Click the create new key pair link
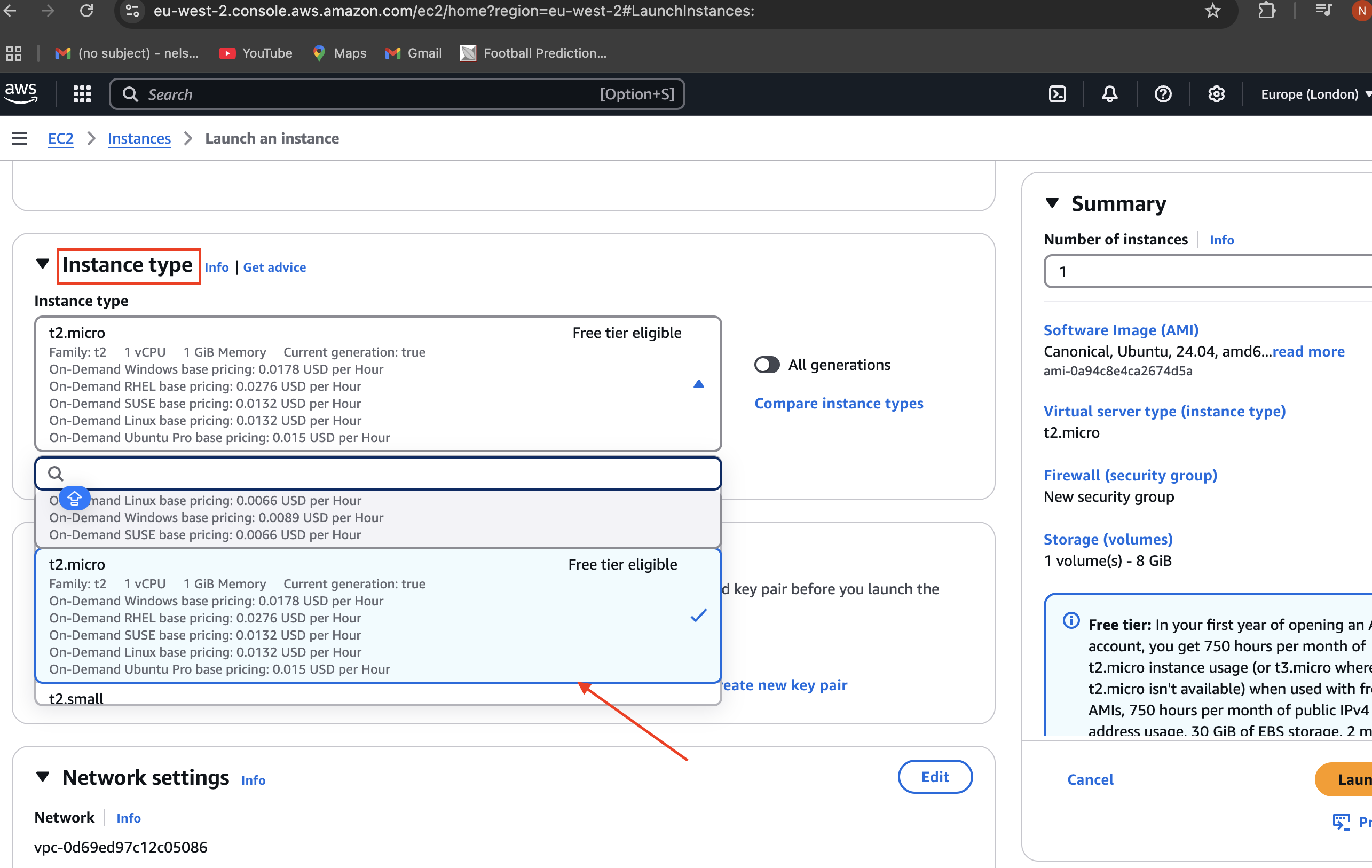The width and height of the screenshot is (1372, 868). pos(784,684)
